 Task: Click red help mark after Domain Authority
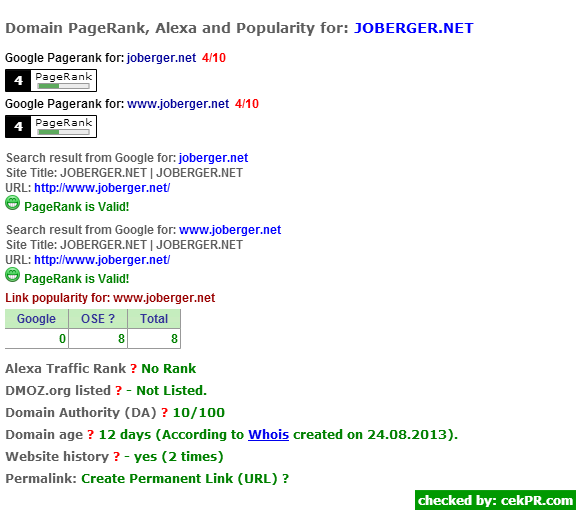coord(164,413)
